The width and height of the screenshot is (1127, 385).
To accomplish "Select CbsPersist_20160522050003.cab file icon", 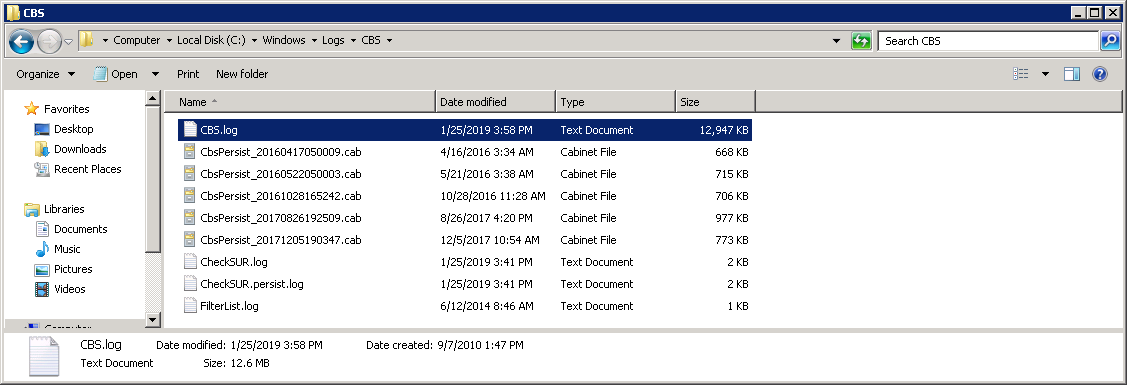I will coord(190,174).
